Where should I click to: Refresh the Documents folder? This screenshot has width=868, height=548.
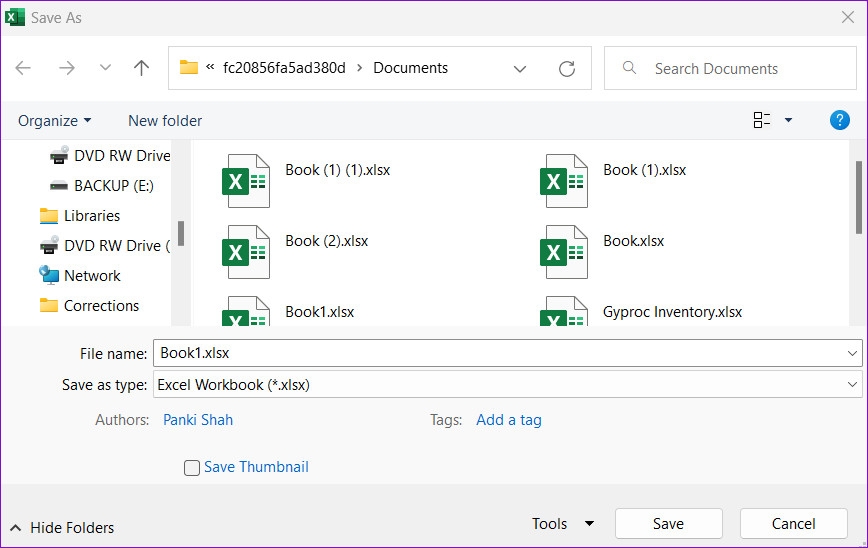tap(566, 69)
